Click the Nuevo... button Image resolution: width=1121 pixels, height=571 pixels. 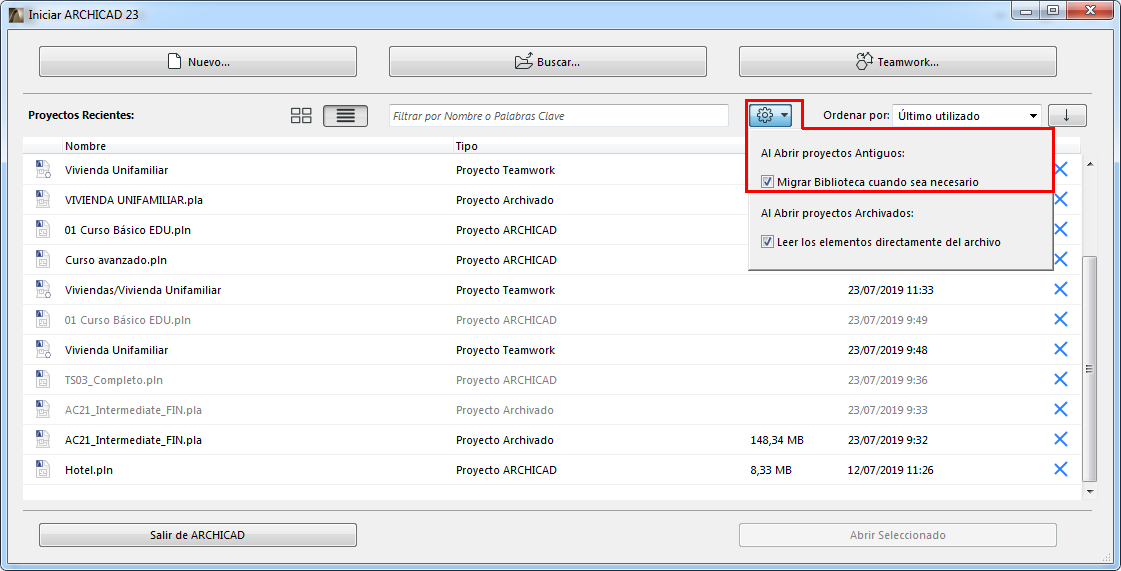click(198, 61)
